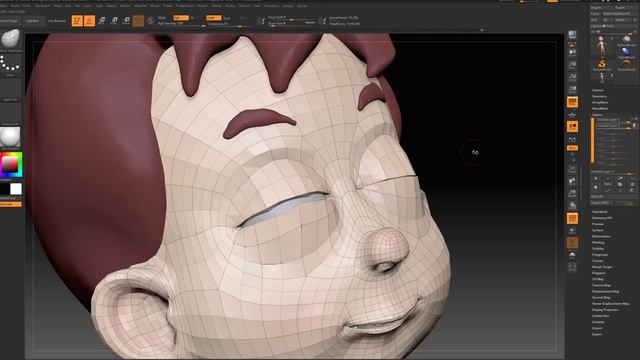Expand the Morph Target sub-palette
The width and height of the screenshot is (640, 360).
(602, 267)
